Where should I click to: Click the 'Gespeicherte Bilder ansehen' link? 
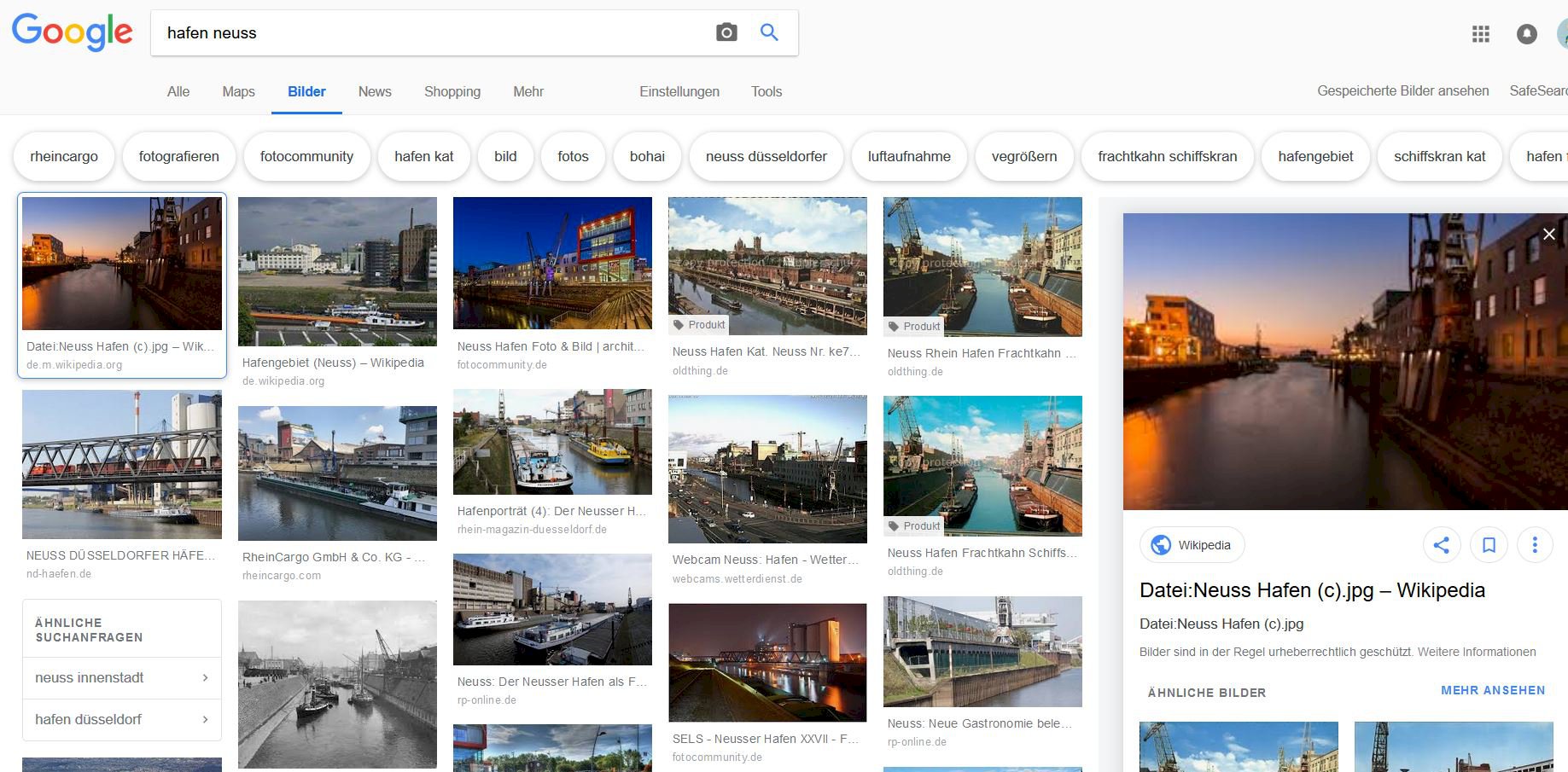tap(1402, 90)
